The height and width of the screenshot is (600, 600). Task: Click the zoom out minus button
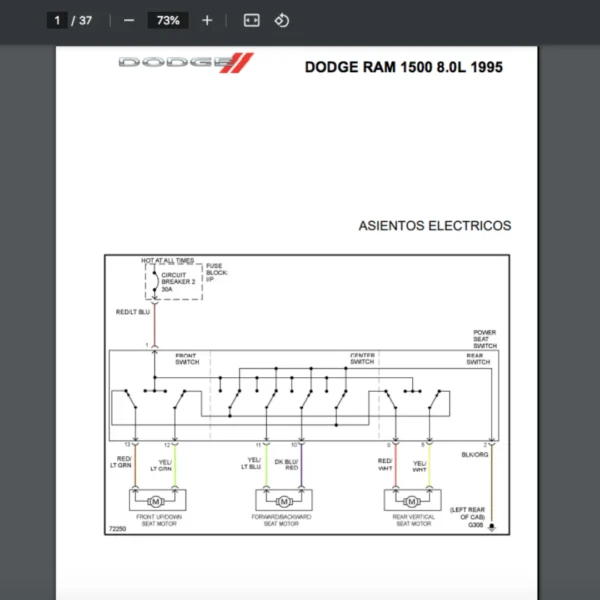click(128, 20)
